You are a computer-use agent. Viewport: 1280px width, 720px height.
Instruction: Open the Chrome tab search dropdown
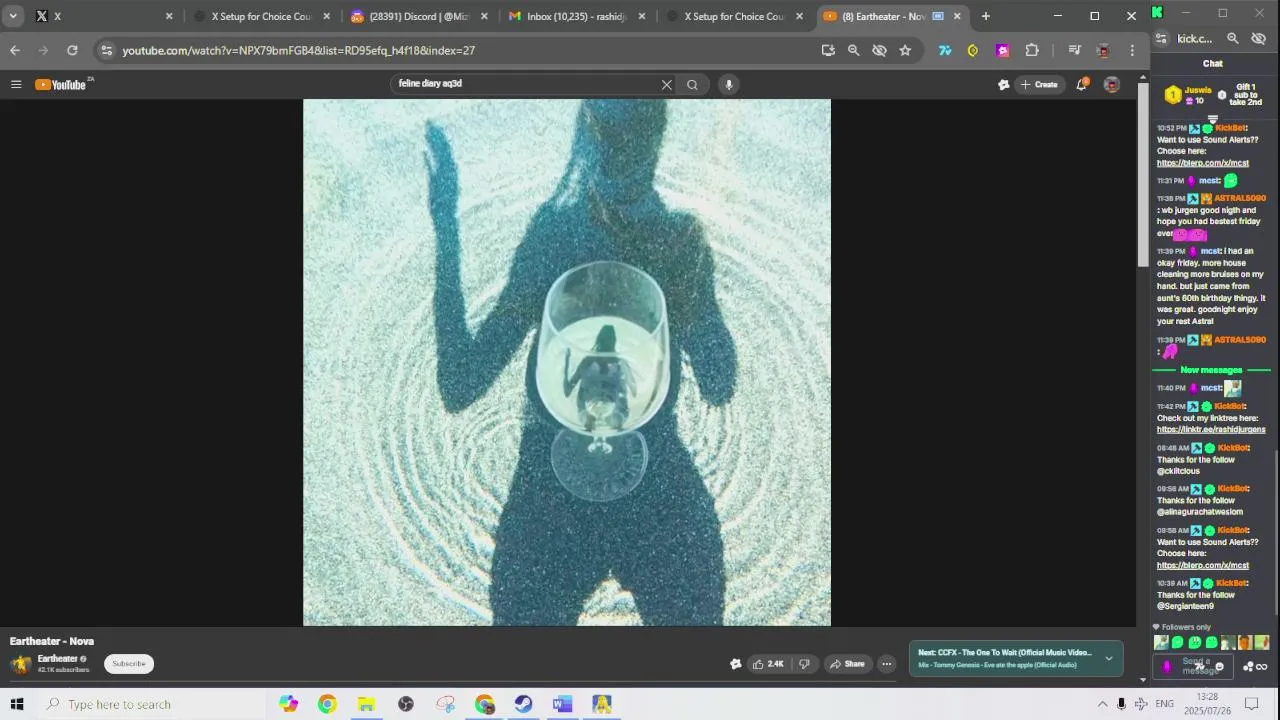(x=13, y=16)
